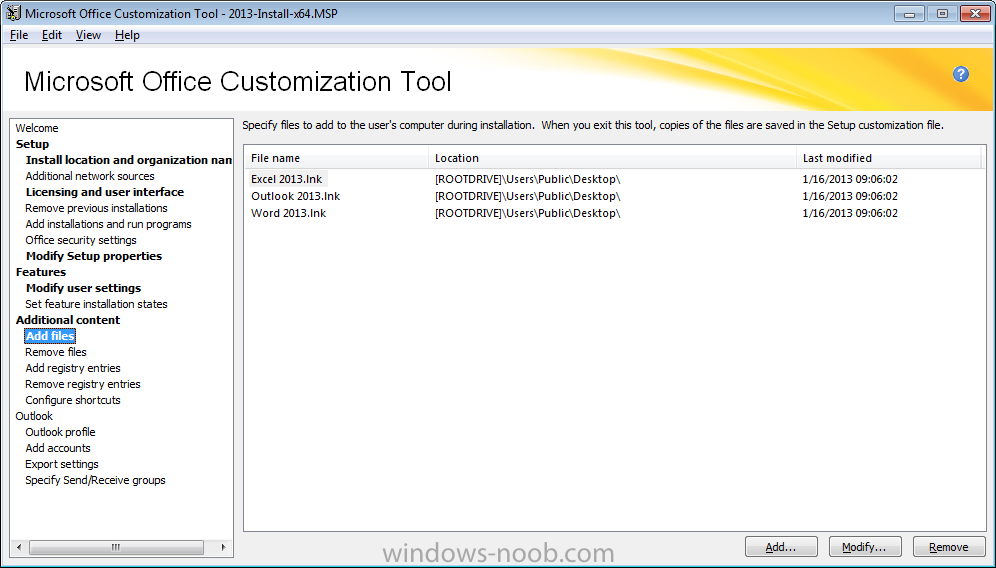Open the Edit menu

[x=51, y=35]
